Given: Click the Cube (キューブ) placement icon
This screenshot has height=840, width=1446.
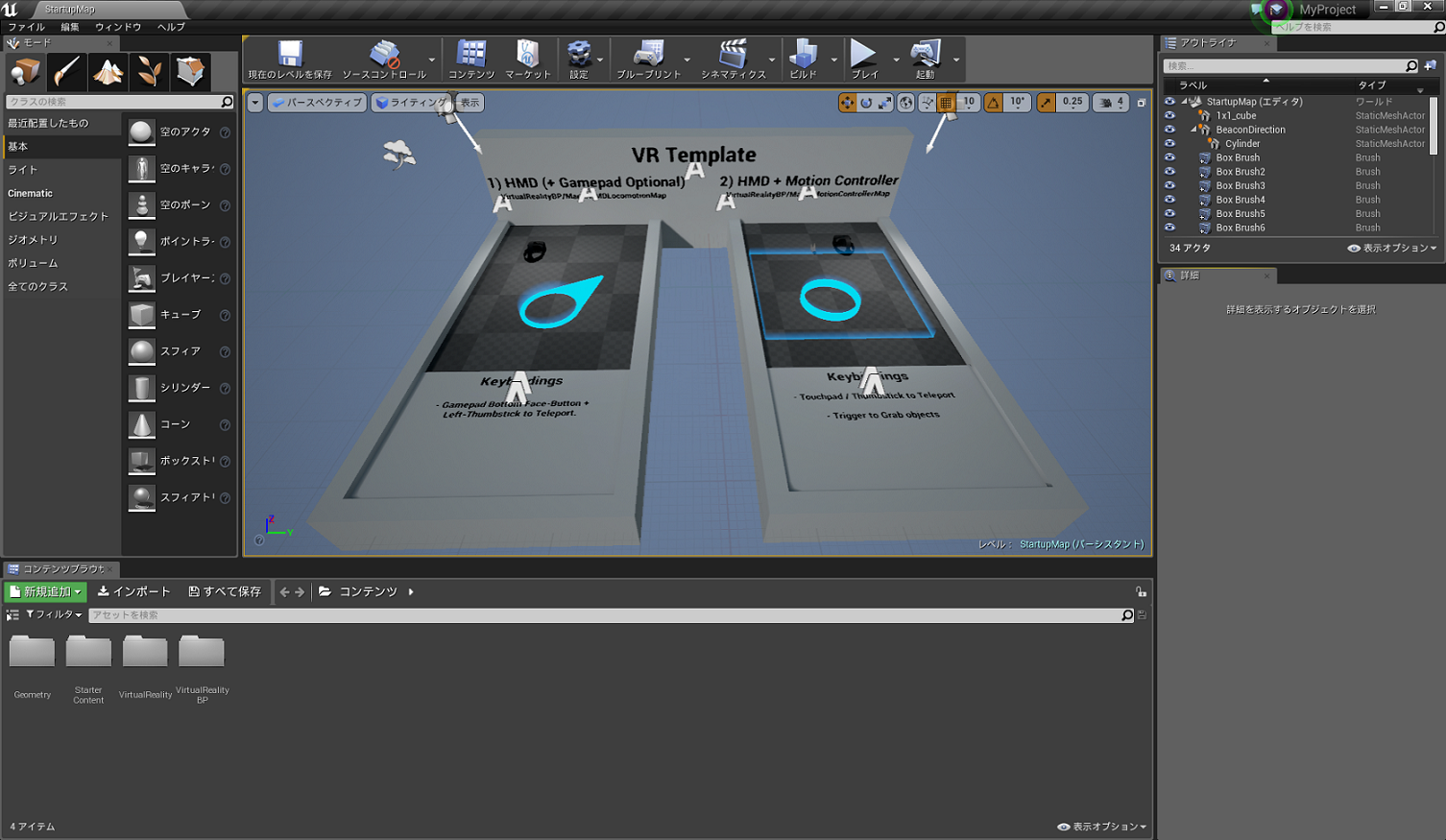Looking at the screenshot, I should click(142, 315).
